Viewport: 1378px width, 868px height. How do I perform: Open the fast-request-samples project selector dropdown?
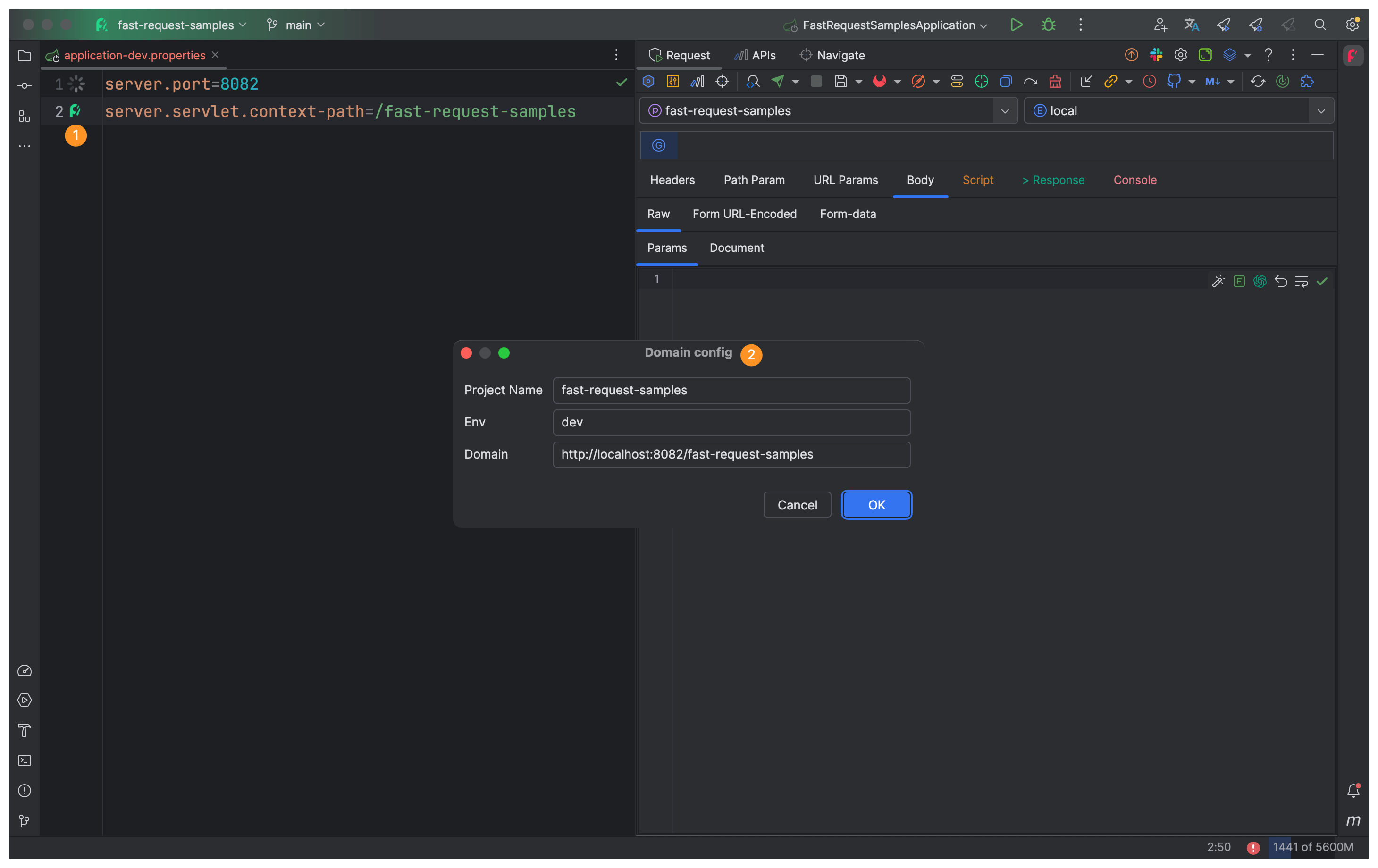[1006, 110]
